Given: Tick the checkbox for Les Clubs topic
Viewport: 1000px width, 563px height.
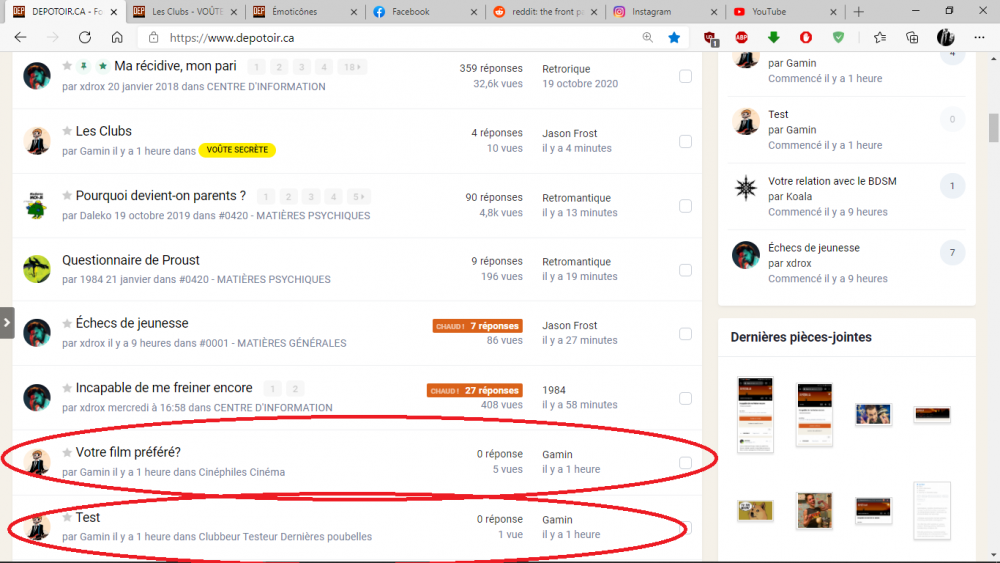Looking at the screenshot, I should (x=685, y=141).
